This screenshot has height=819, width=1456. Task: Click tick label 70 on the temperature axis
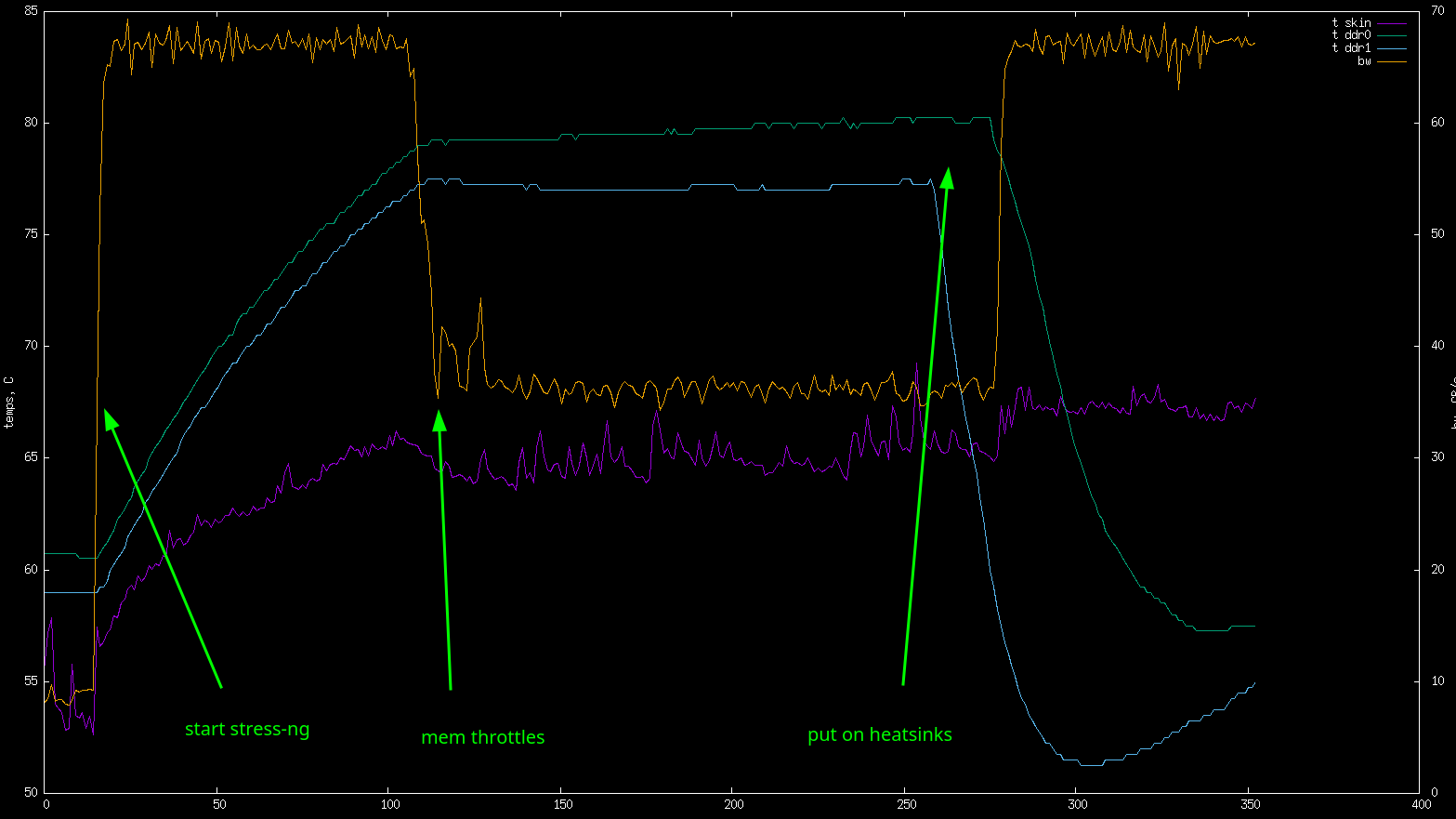32,346
